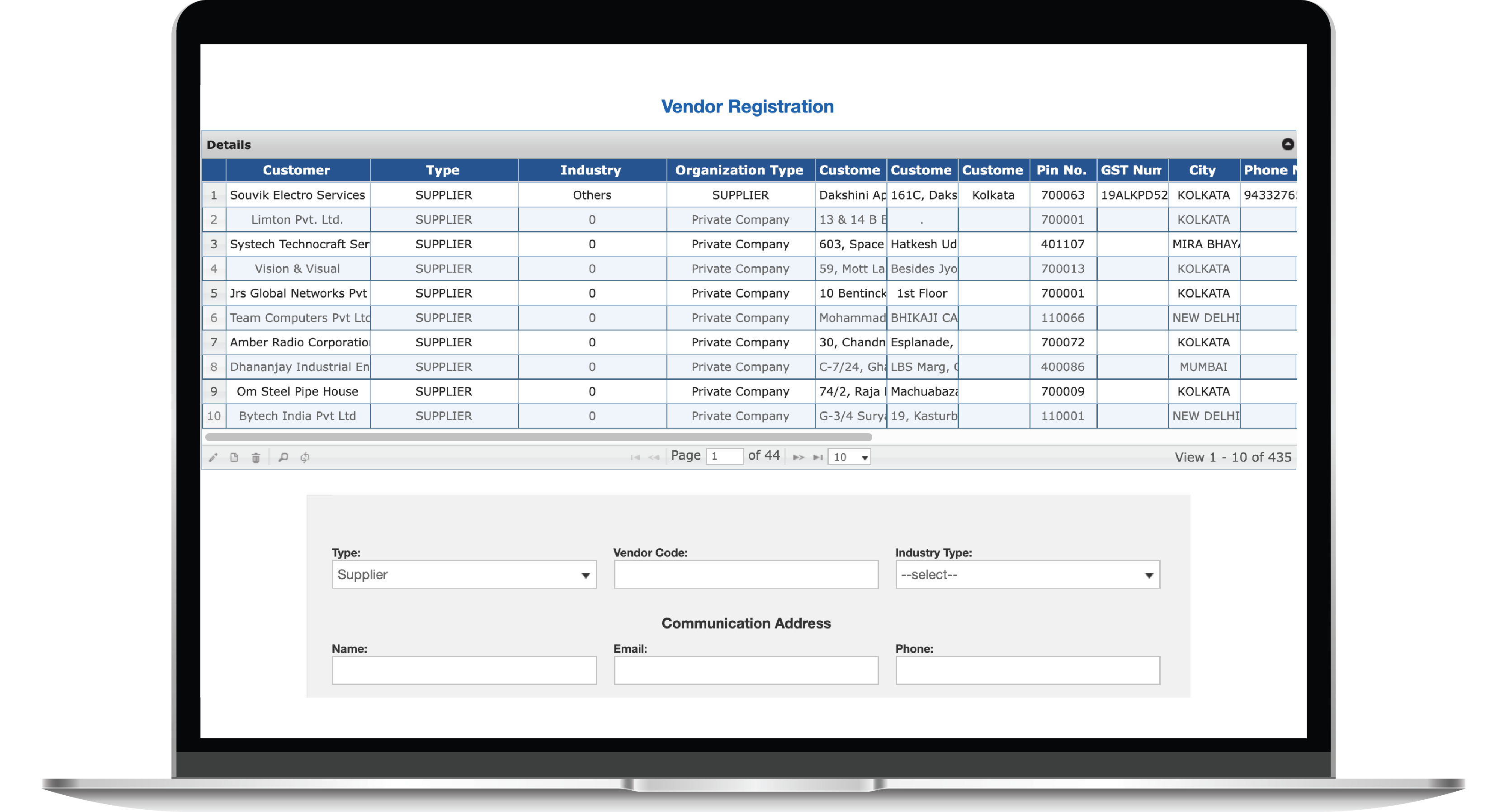Click the Pin No. column header
The image size is (1507, 812).
[1062, 170]
